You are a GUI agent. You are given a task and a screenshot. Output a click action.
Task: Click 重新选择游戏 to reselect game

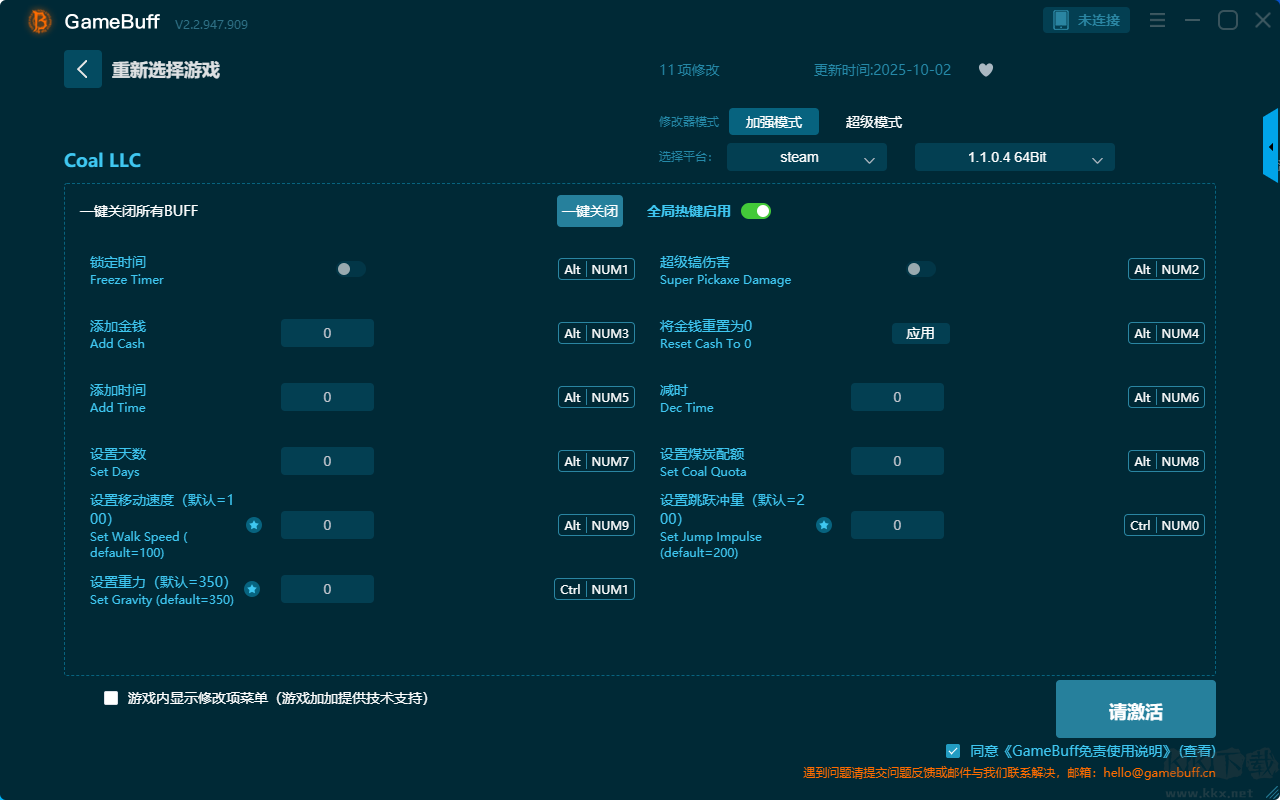point(166,70)
